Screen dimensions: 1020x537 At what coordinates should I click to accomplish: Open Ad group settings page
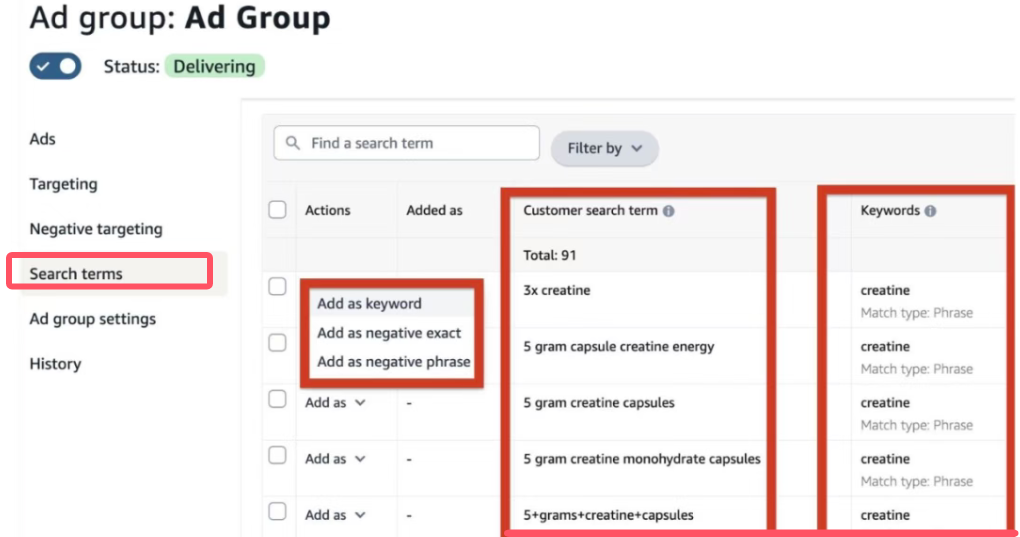click(x=93, y=319)
